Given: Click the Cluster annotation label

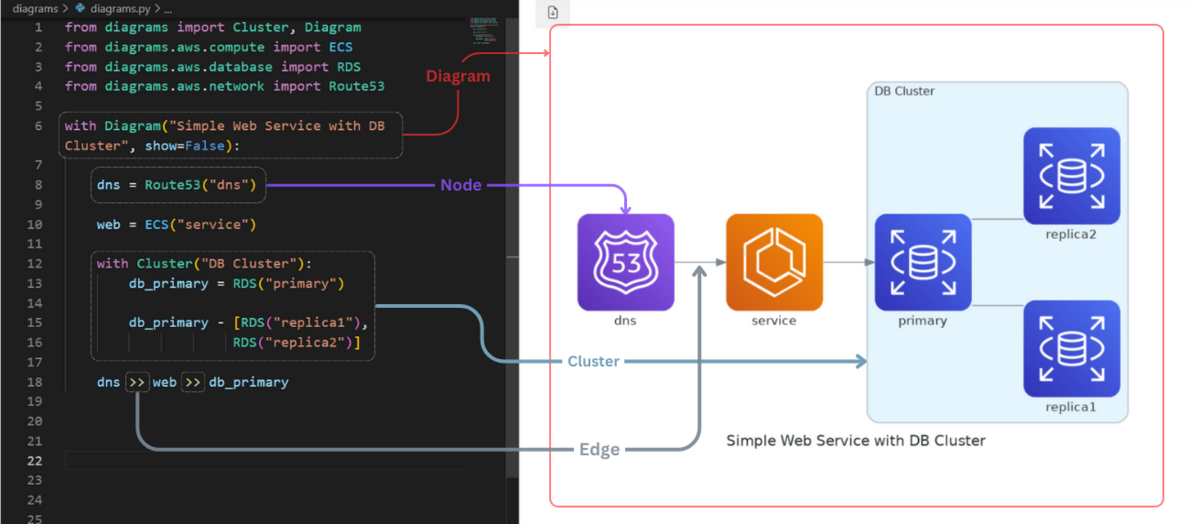Looking at the screenshot, I should [x=593, y=361].
